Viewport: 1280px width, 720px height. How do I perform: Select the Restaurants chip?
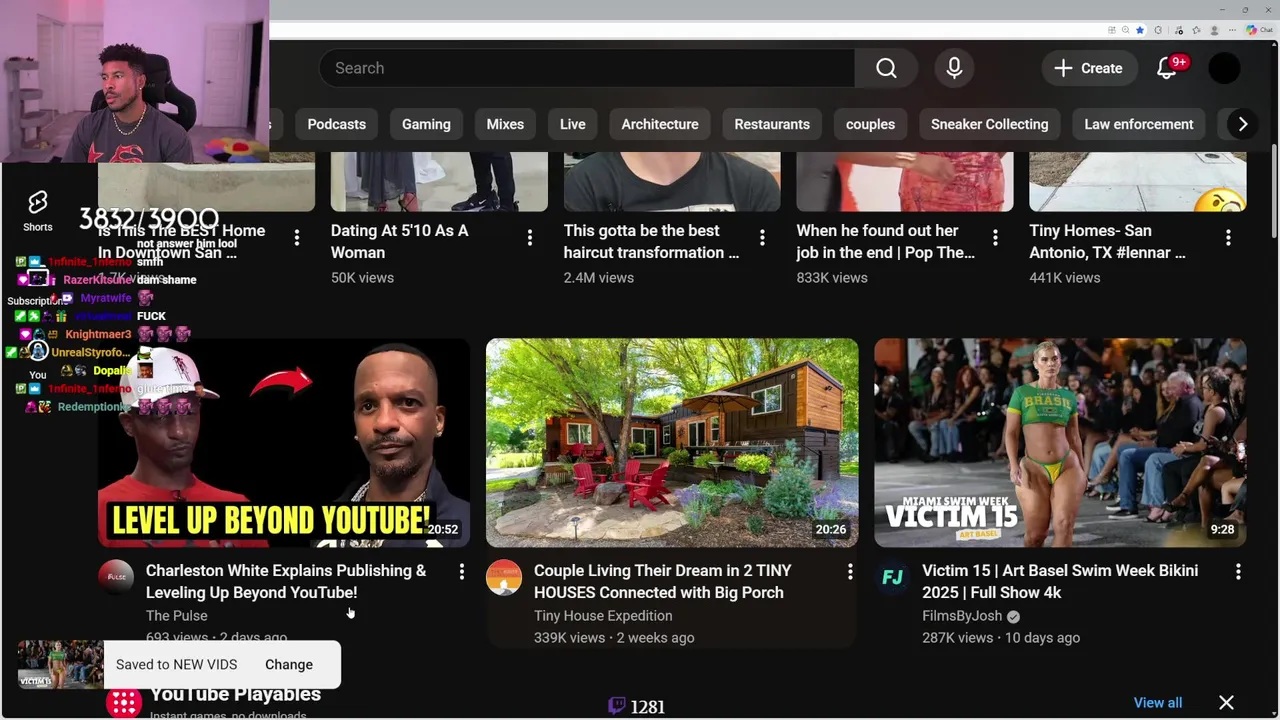(x=772, y=124)
